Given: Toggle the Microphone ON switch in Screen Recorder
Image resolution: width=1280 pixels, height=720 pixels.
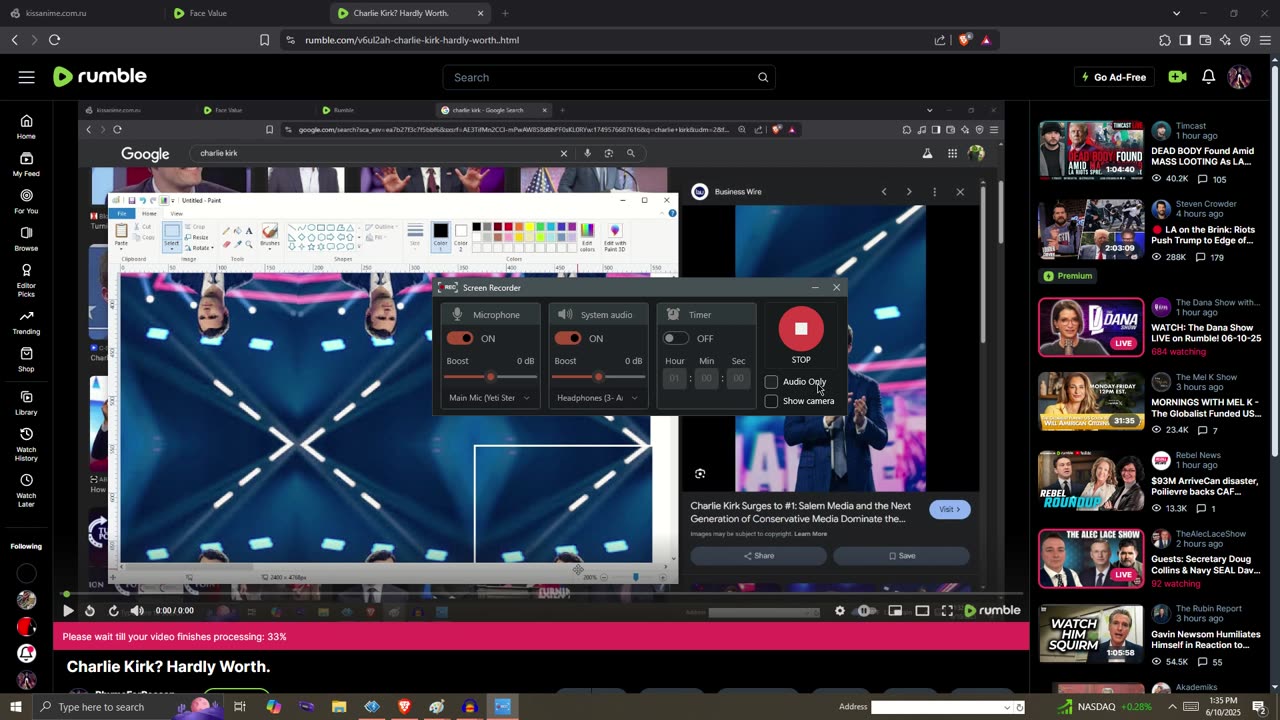Looking at the screenshot, I should tap(459, 338).
